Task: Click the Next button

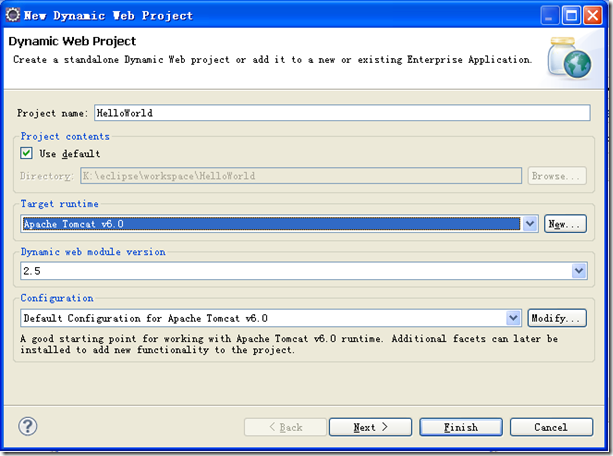Action: click(x=370, y=427)
